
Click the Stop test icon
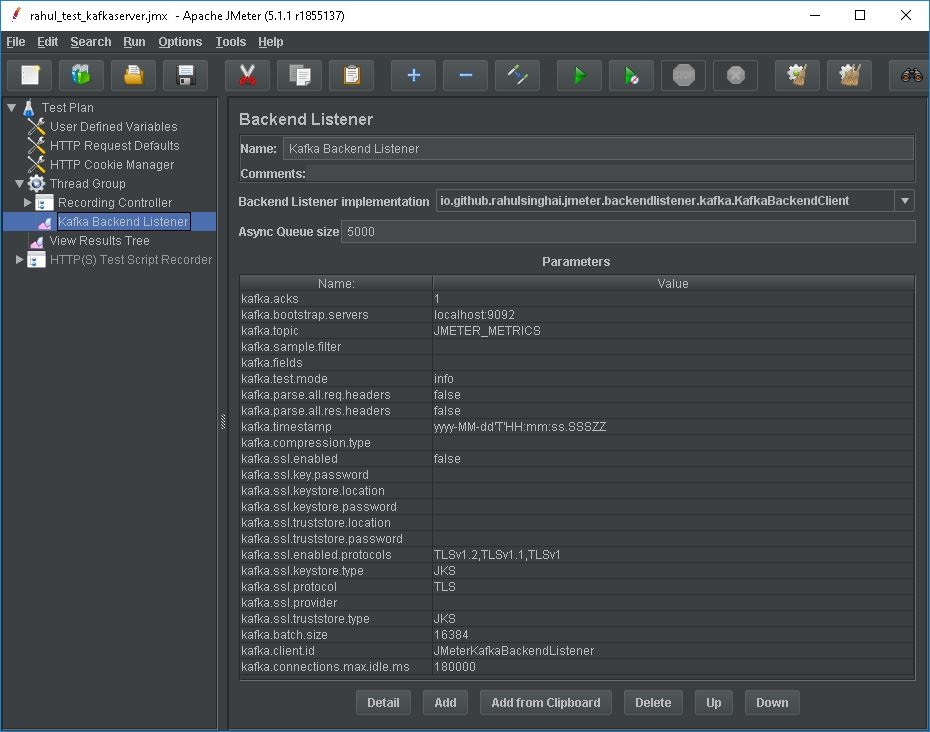tap(684, 75)
